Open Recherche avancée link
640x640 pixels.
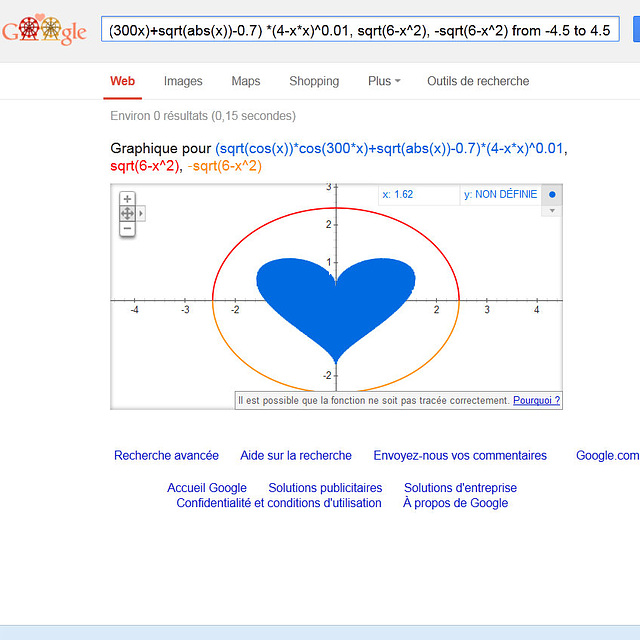coord(166,456)
